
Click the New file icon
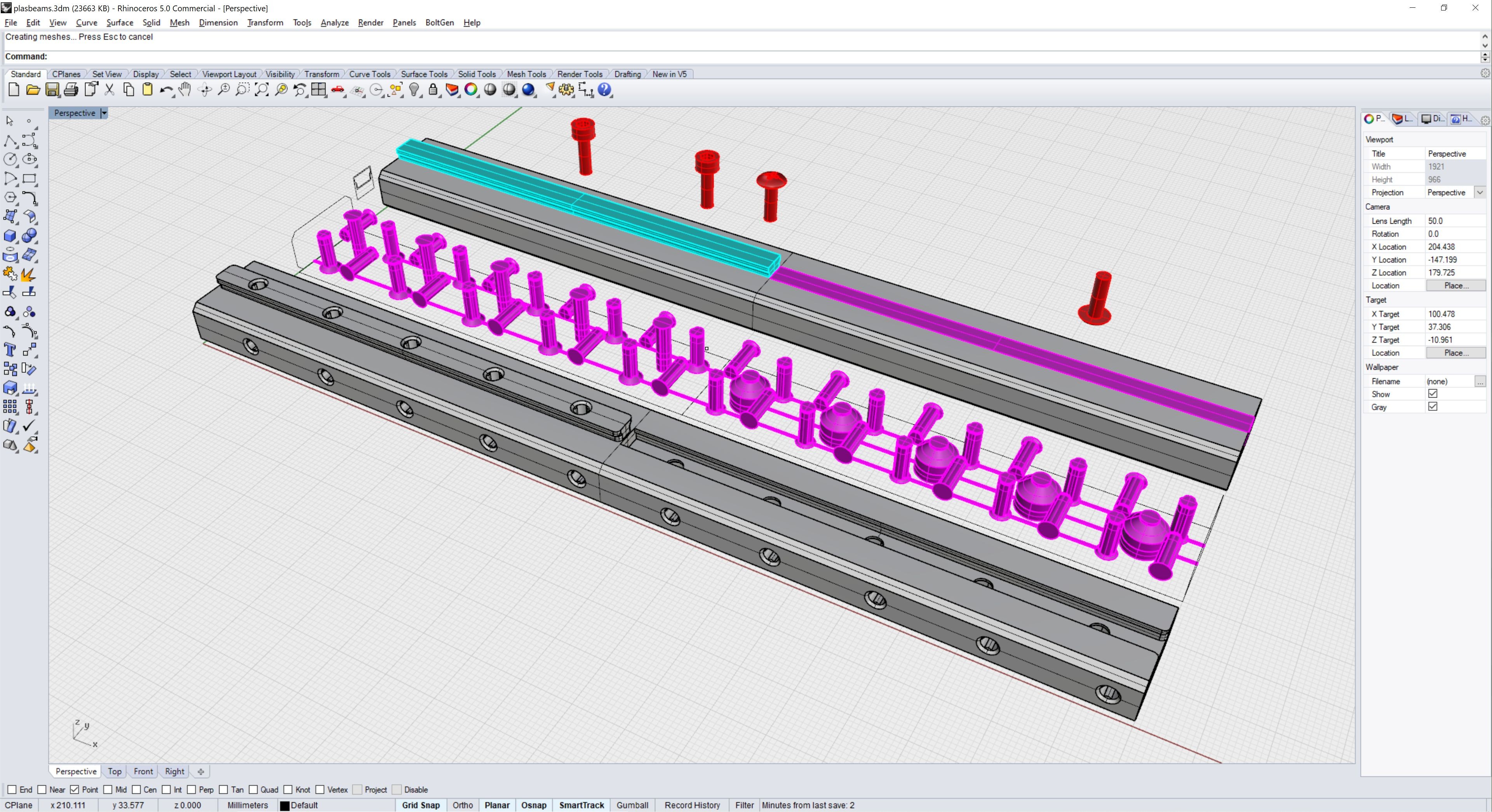pyautogui.click(x=14, y=90)
